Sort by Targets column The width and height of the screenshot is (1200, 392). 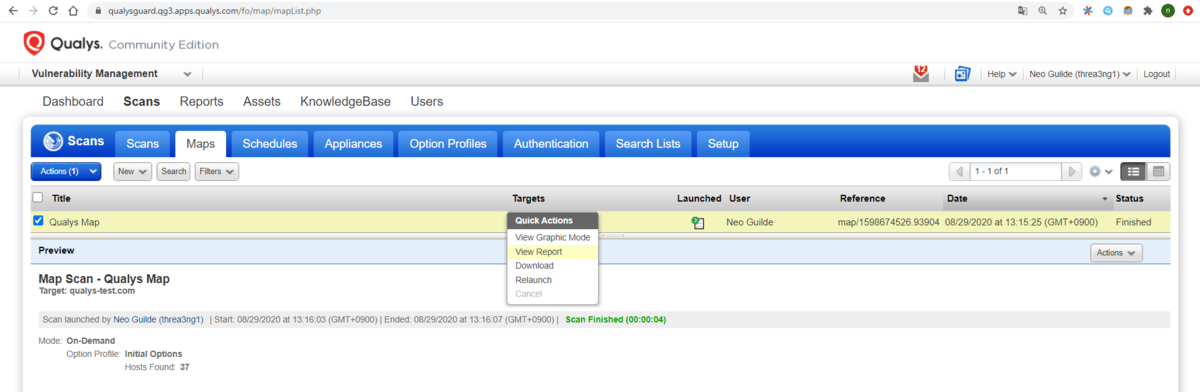(x=528, y=198)
